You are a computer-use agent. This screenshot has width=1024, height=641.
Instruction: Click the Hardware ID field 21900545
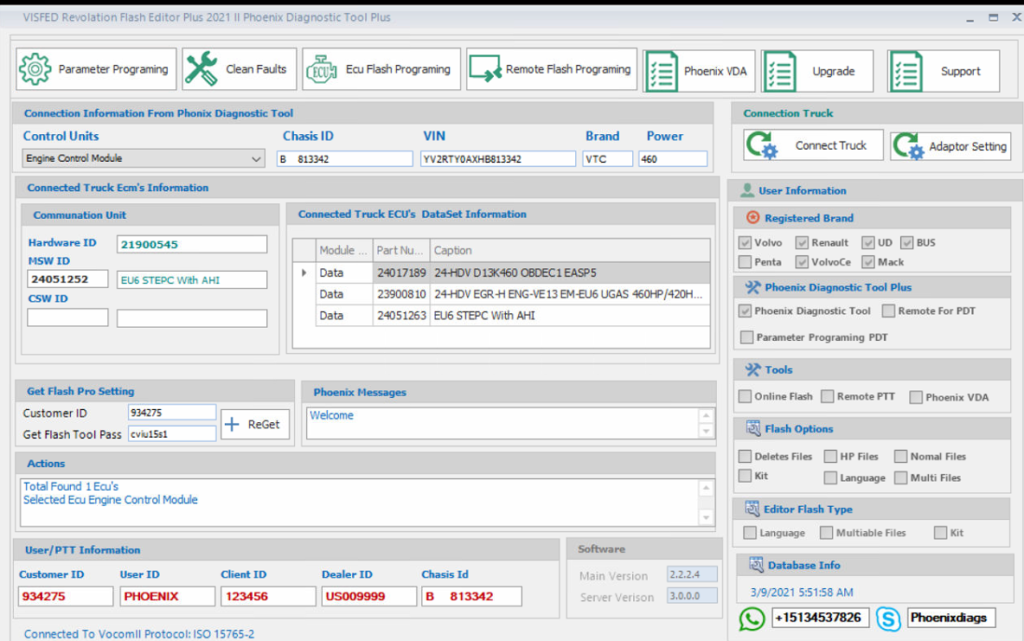(192, 244)
